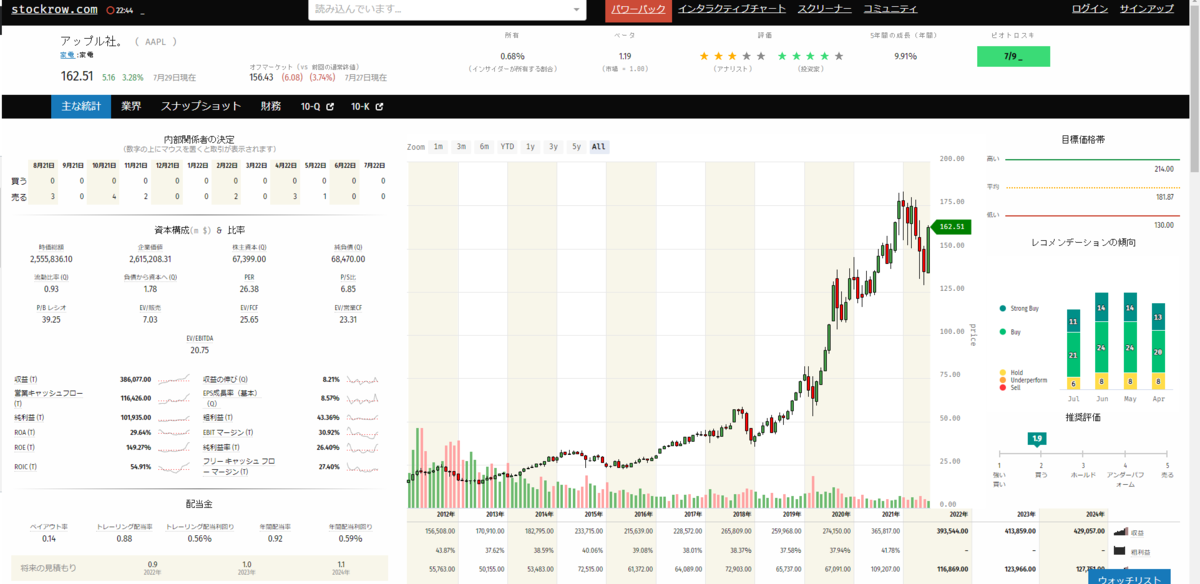Click the payout ratio value 0.14
Viewport: 1200px width, 584px height.
click(49, 538)
